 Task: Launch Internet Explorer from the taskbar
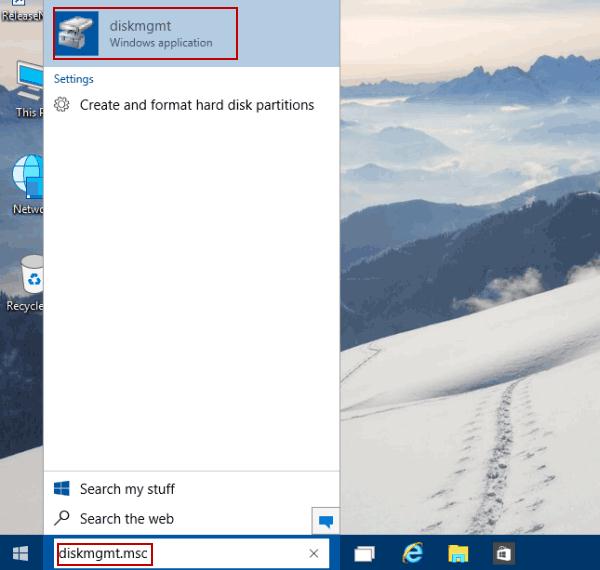click(x=411, y=553)
